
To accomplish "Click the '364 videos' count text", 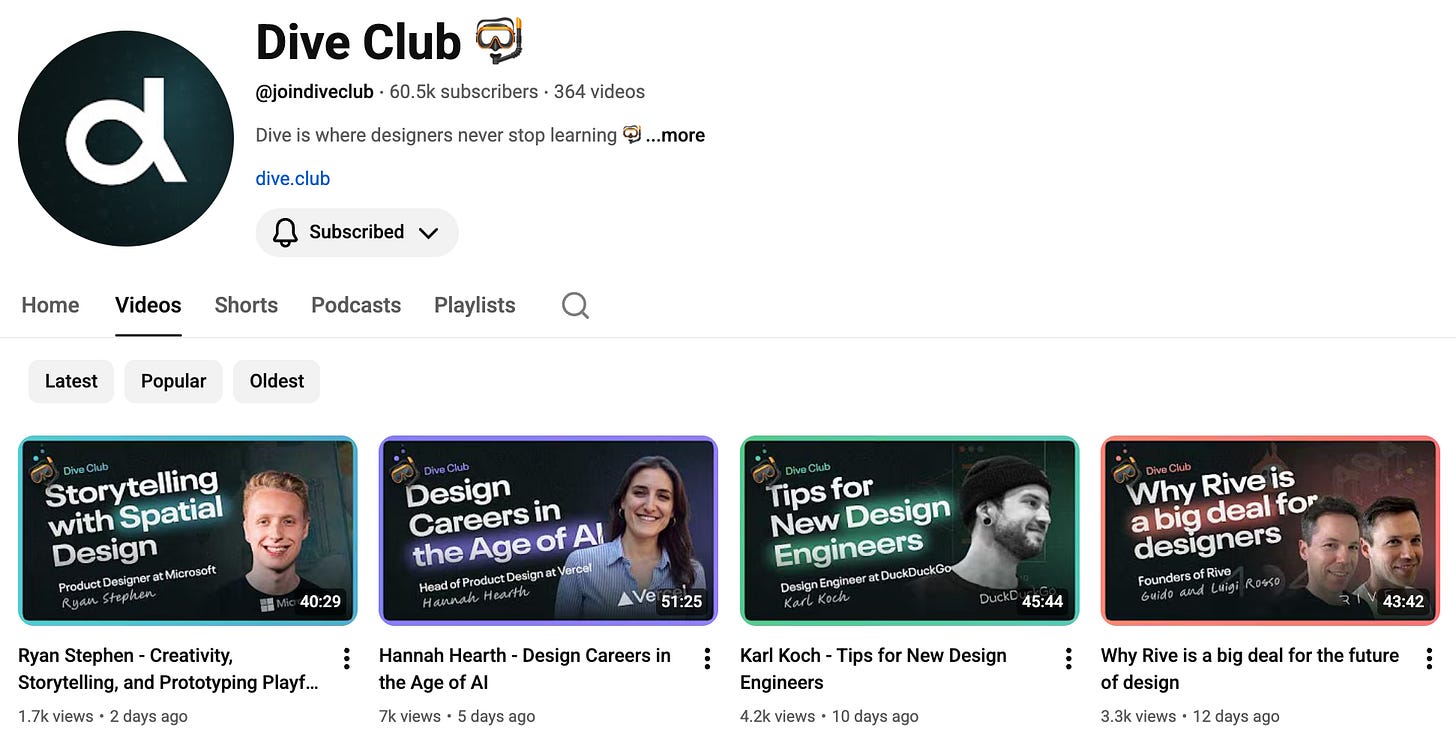I will click(599, 92).
